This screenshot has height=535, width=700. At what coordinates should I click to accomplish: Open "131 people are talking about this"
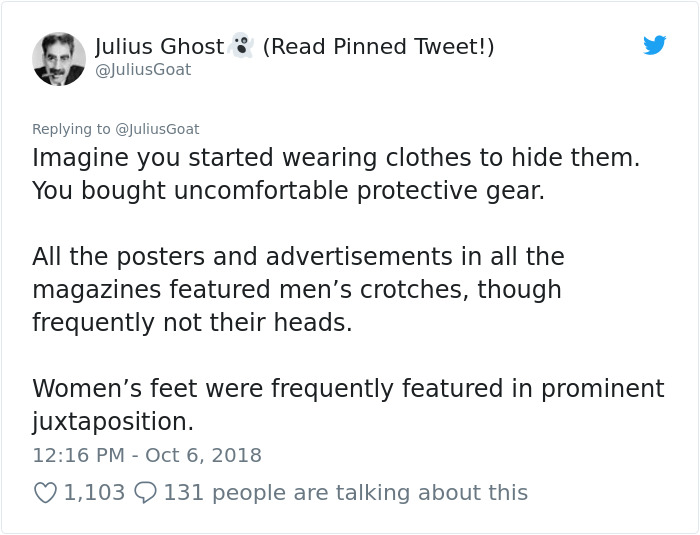[345, 492]
